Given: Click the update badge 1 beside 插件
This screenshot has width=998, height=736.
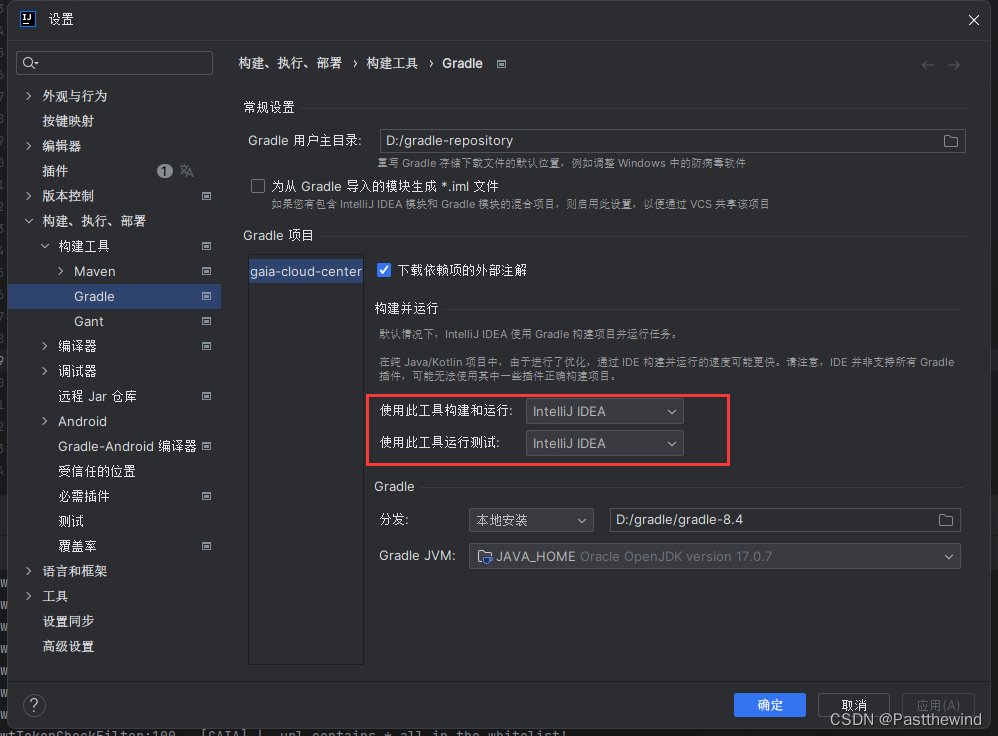Looking at the screenshot, I should [164, 171].
